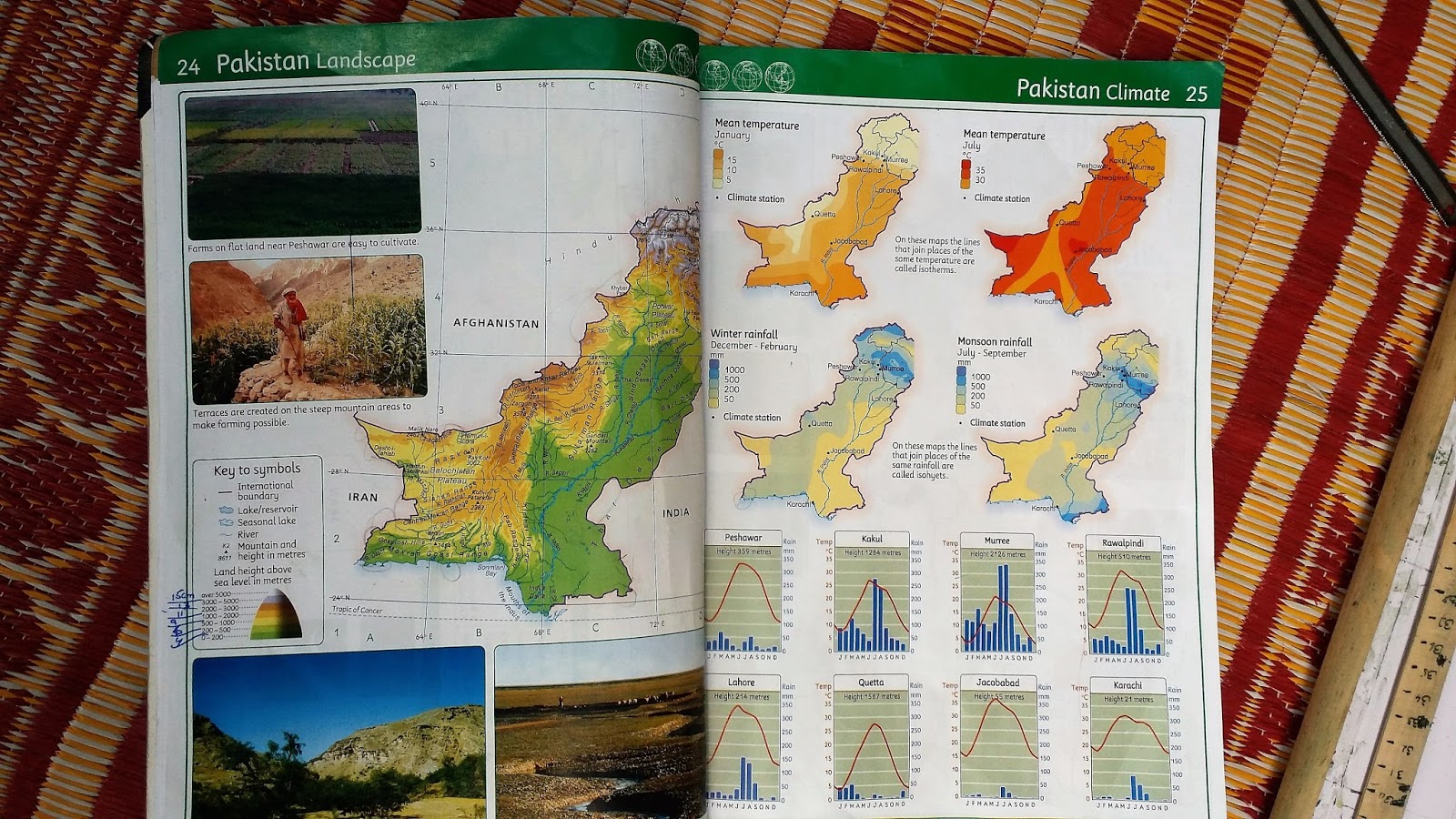Click the International boundary symbol
This screenshot has width=1456, height=819.
[x=225, y=490]
